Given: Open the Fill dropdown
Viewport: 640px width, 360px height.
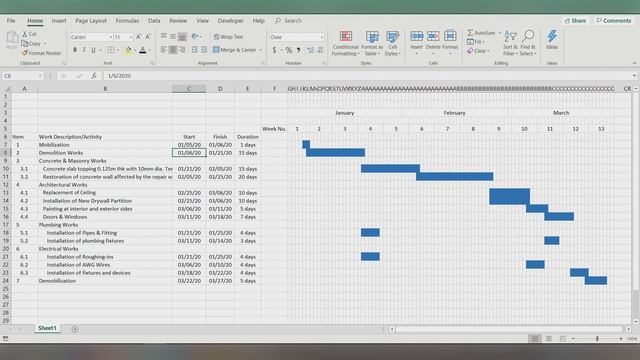Looking at the screenshot, I should [x=476, y=42].
